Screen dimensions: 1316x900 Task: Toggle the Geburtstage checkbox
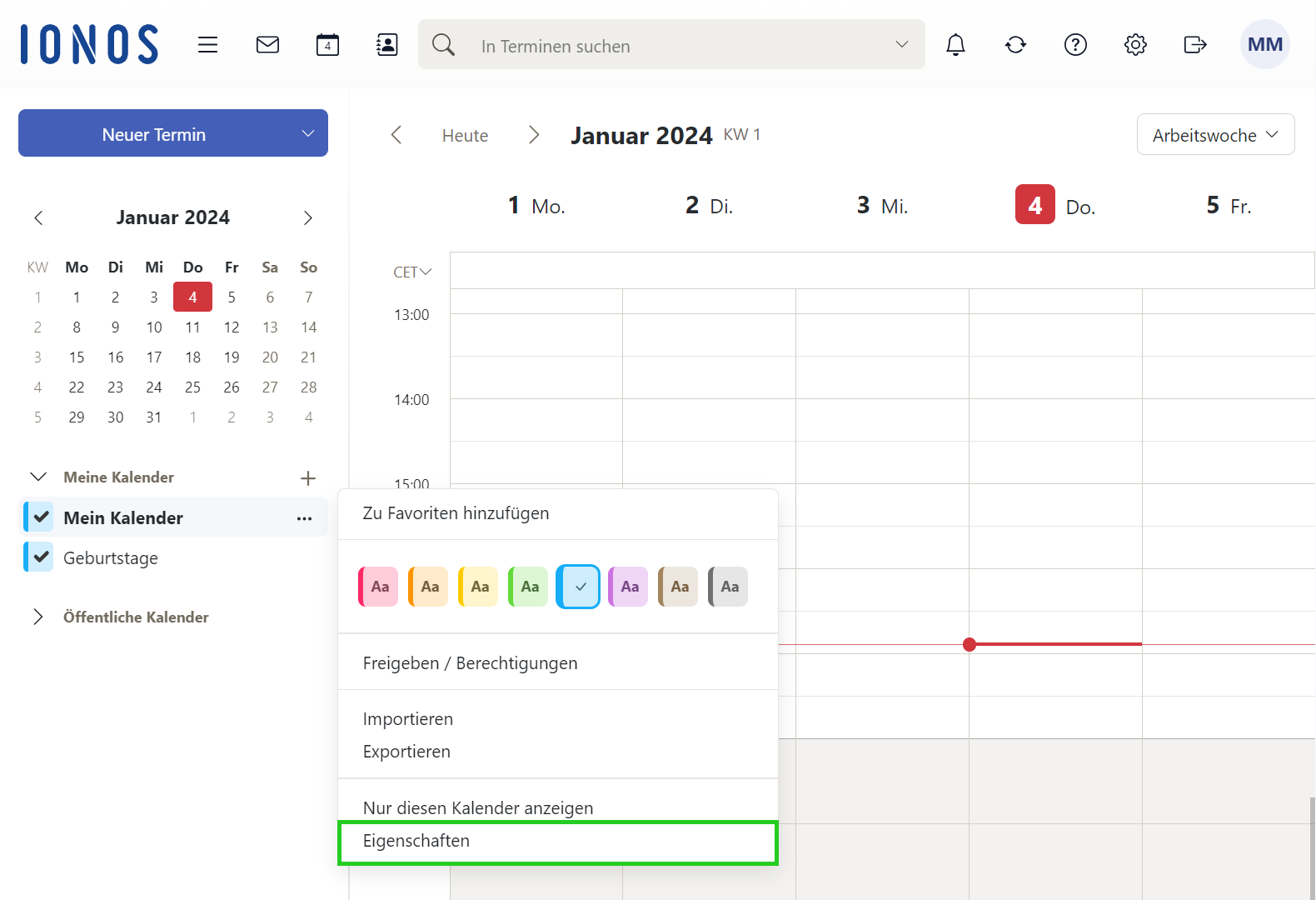pos(39,557)
